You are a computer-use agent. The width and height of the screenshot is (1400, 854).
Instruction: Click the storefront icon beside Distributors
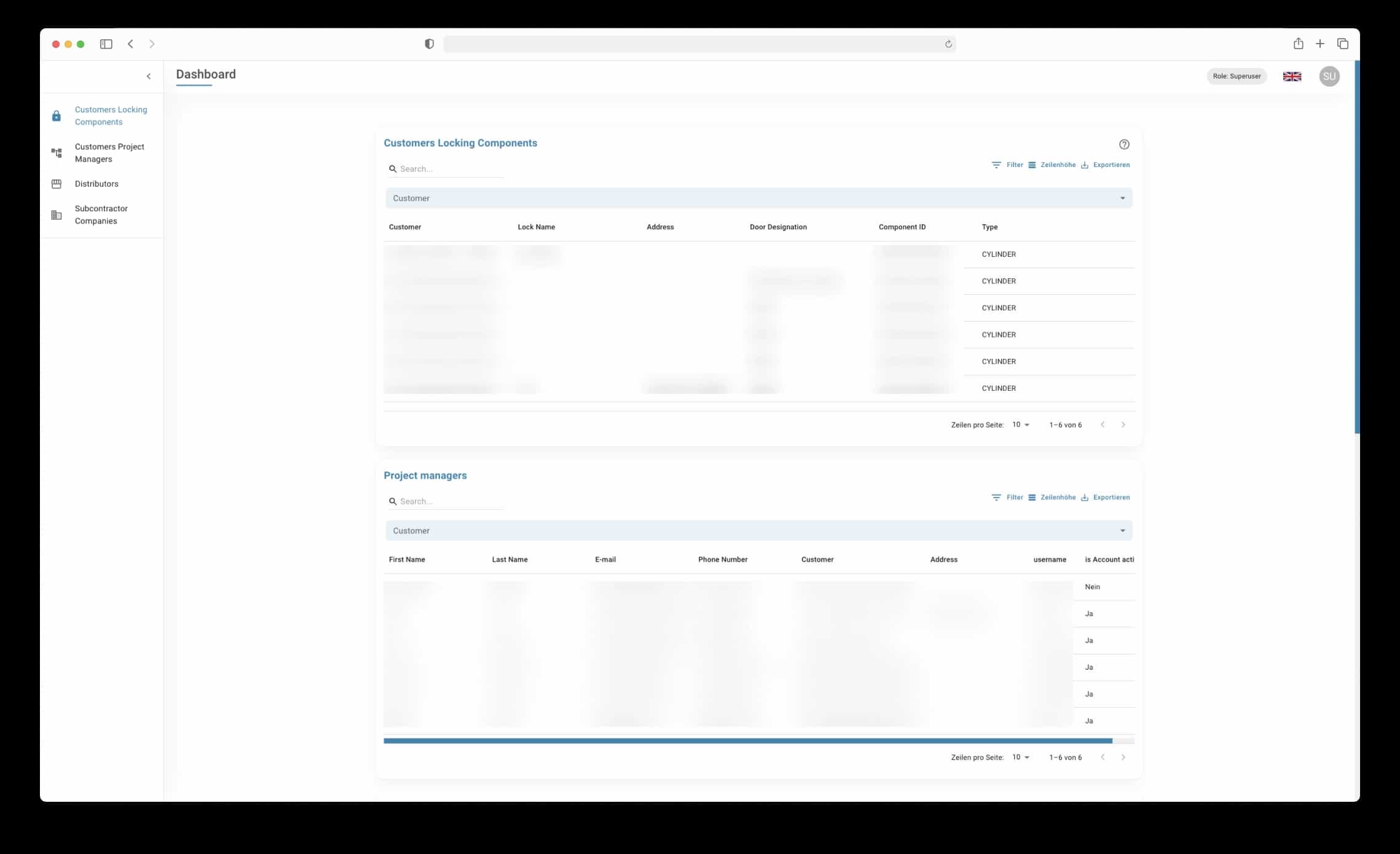57,184
